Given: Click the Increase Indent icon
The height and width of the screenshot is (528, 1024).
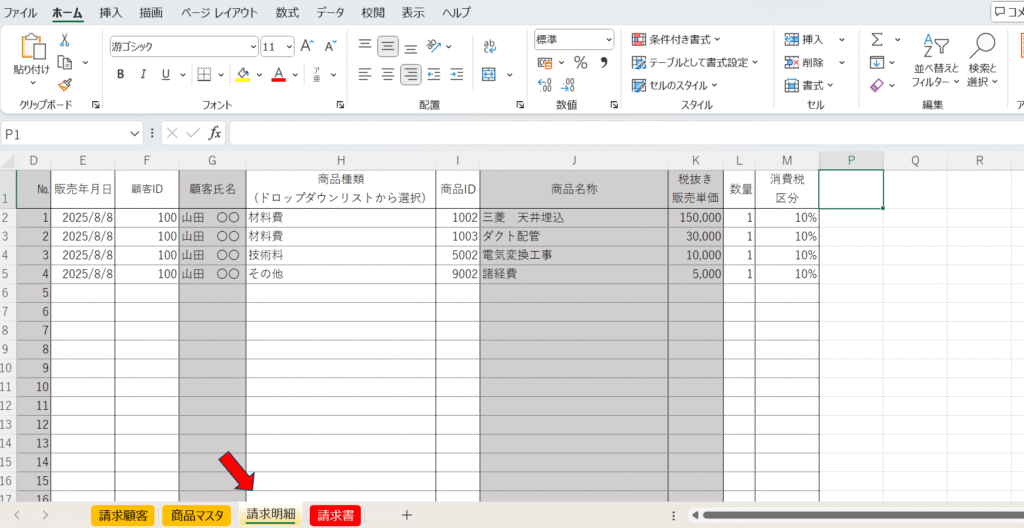Looking at the screenshot, I should pyautogui.click(x=457, y=74).
